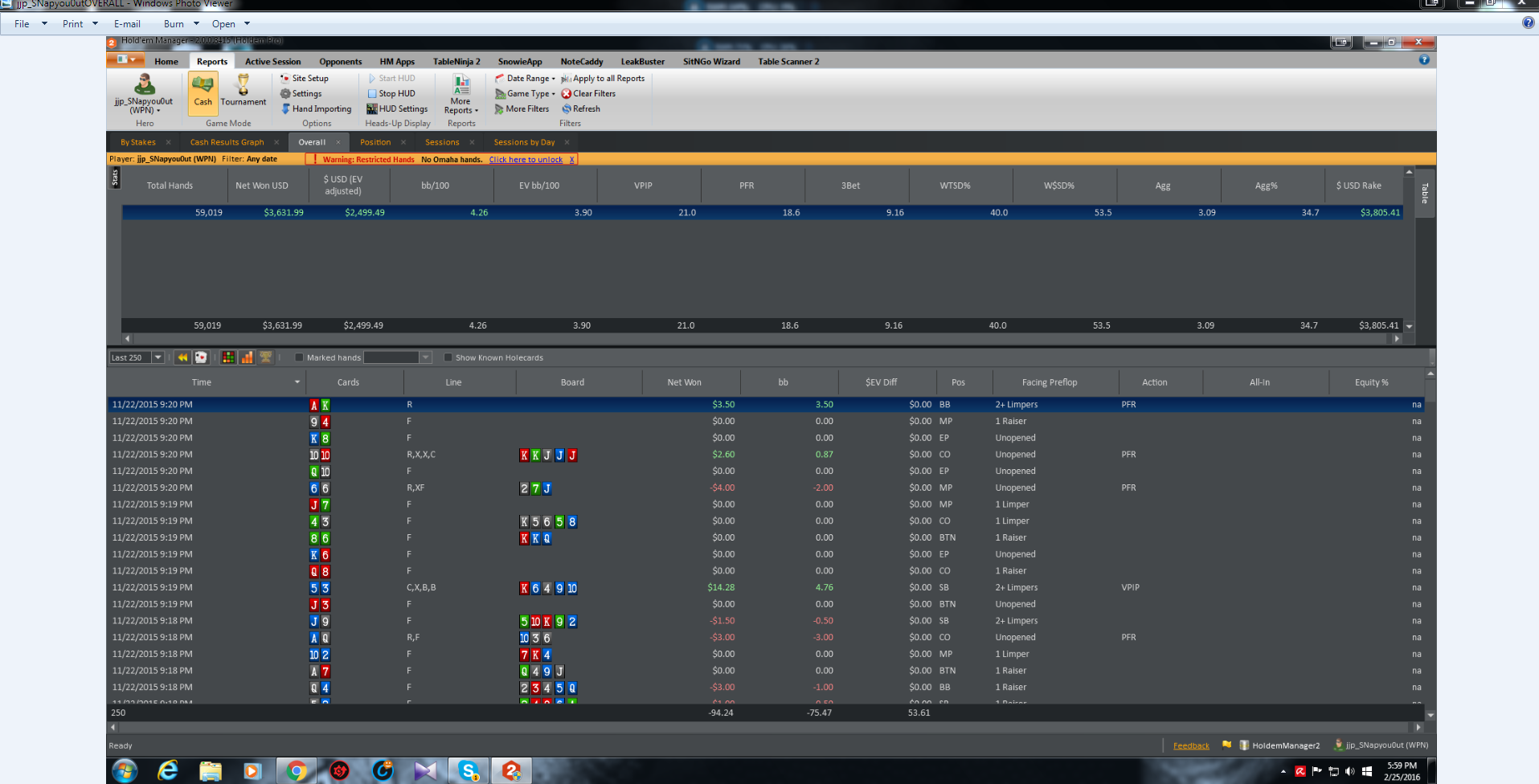Expand the Date Range dropdown
This screenshot has width=1539, height=784.
tap(526, 78)
